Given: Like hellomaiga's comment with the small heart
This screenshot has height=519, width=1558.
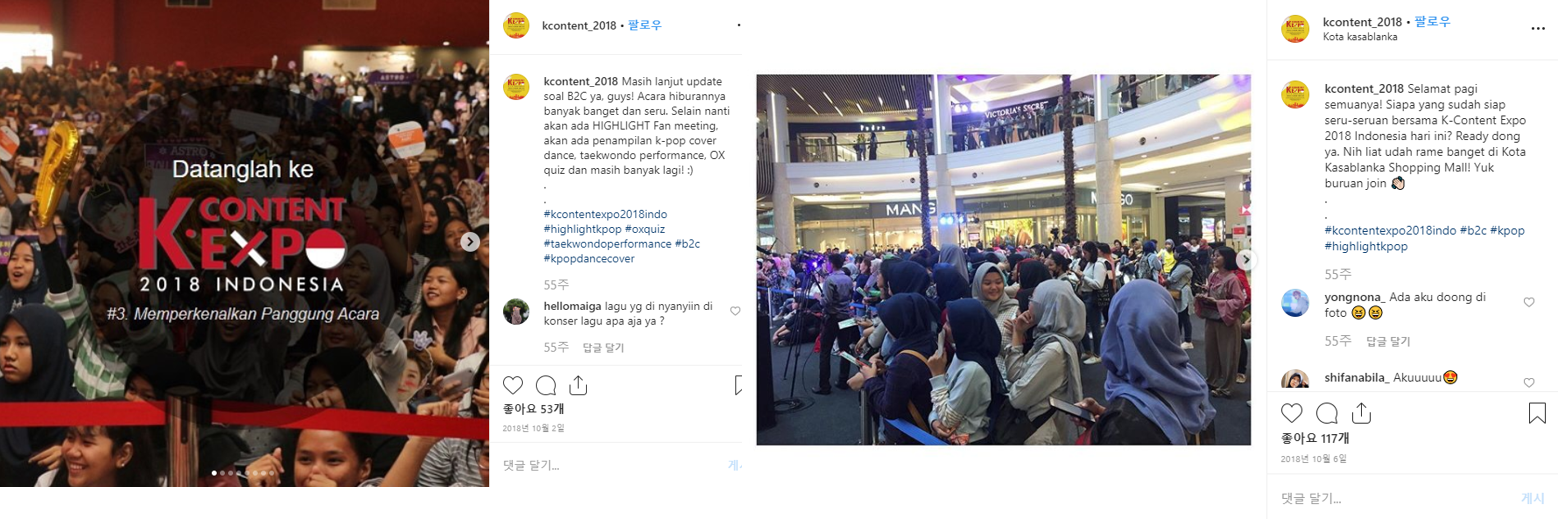Looking at the screenshot, I should tap(735, 311).
